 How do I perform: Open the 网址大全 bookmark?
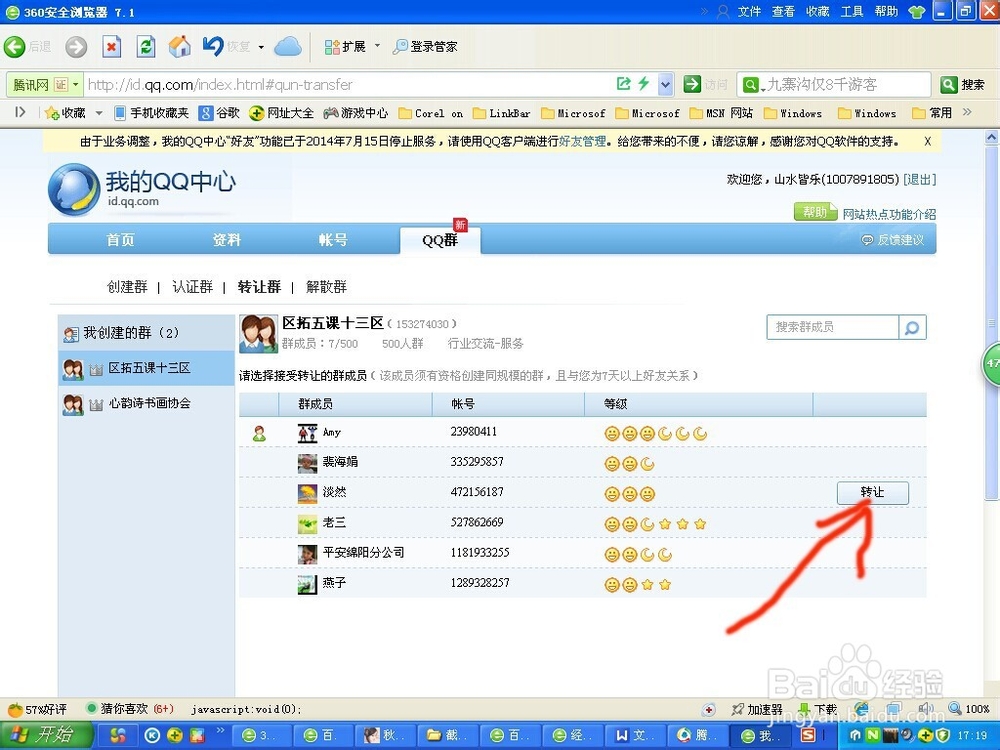[281, 113]
